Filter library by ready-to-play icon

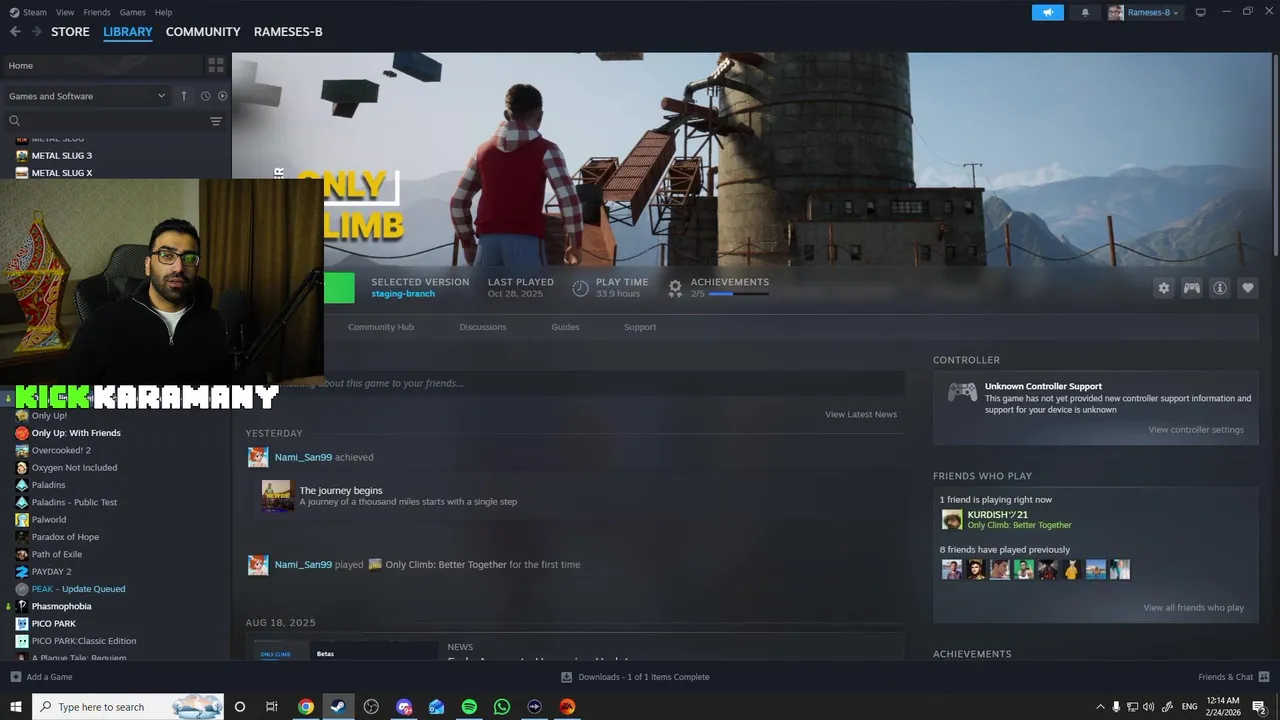click(x=223, y=96)
